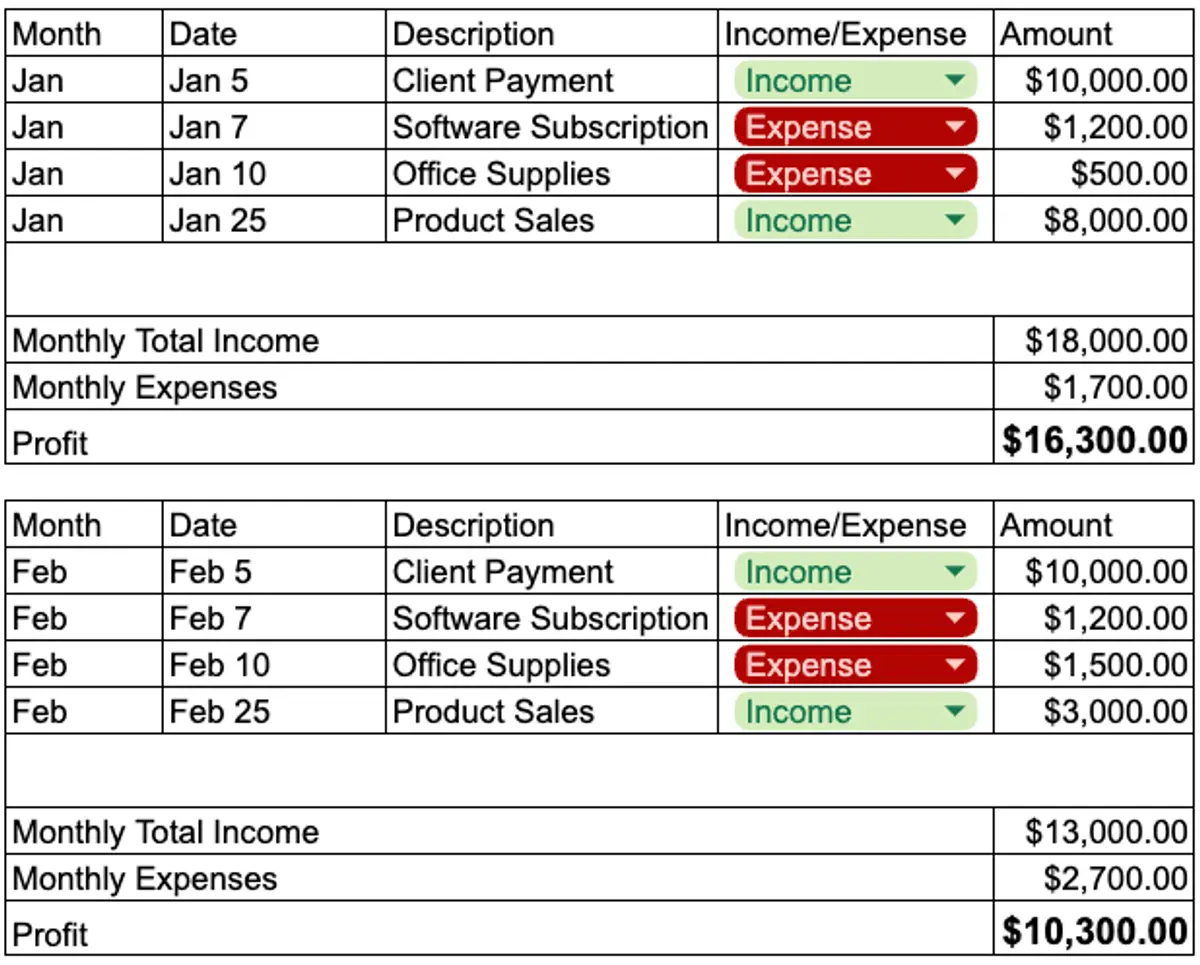Screen dimensions: 1200x965
Task: Click the $18,000.00 Monthly Total Income cell
Action: (x=1094, y=340)
